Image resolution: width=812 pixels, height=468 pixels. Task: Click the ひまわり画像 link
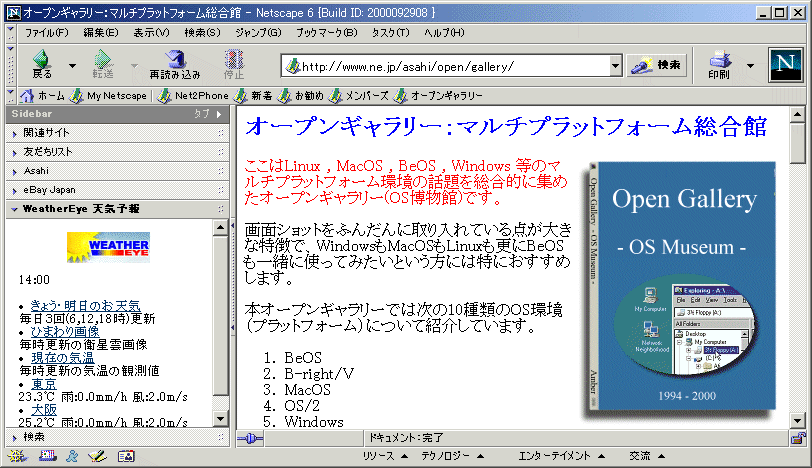(65, 331)
